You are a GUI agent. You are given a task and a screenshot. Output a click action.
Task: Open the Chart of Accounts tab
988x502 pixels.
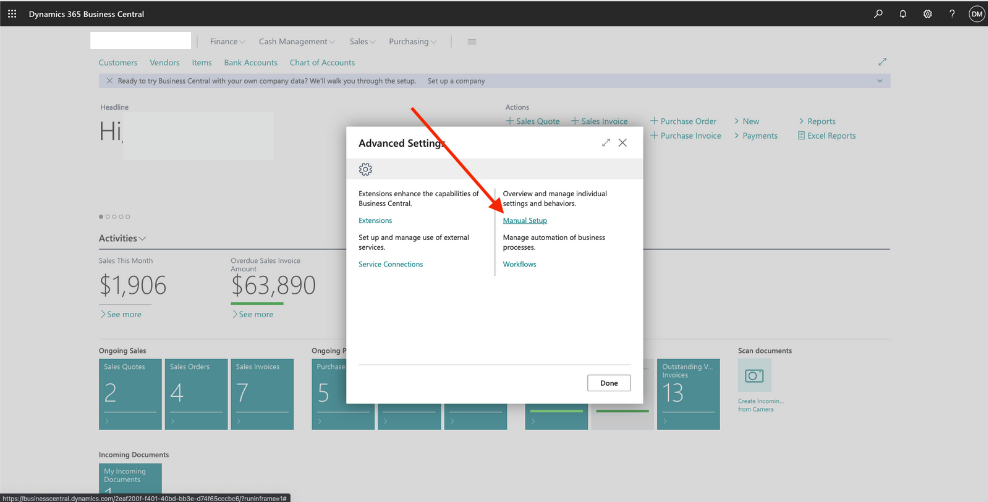(x=322, y=63)
